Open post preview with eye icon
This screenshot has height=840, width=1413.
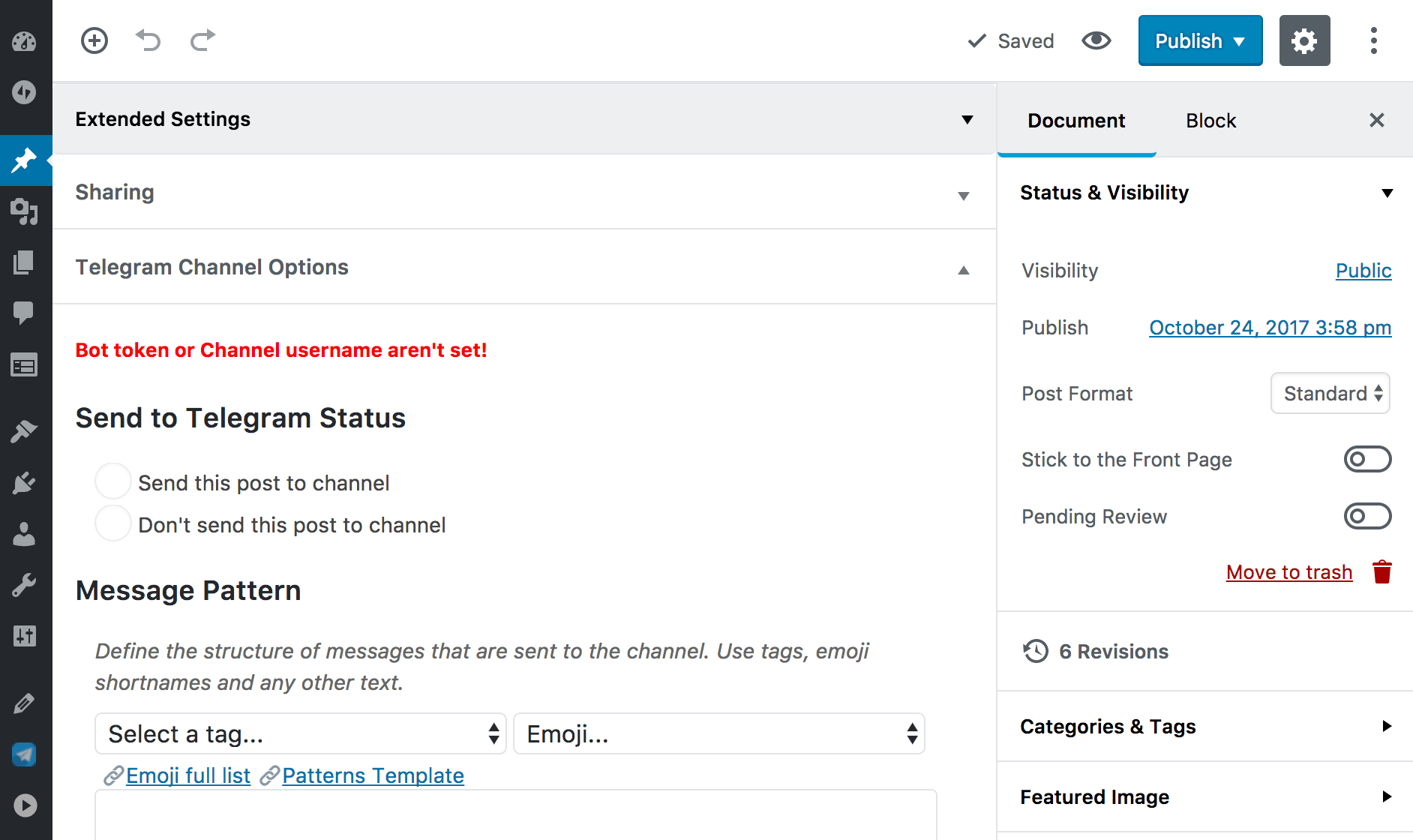1096,40
